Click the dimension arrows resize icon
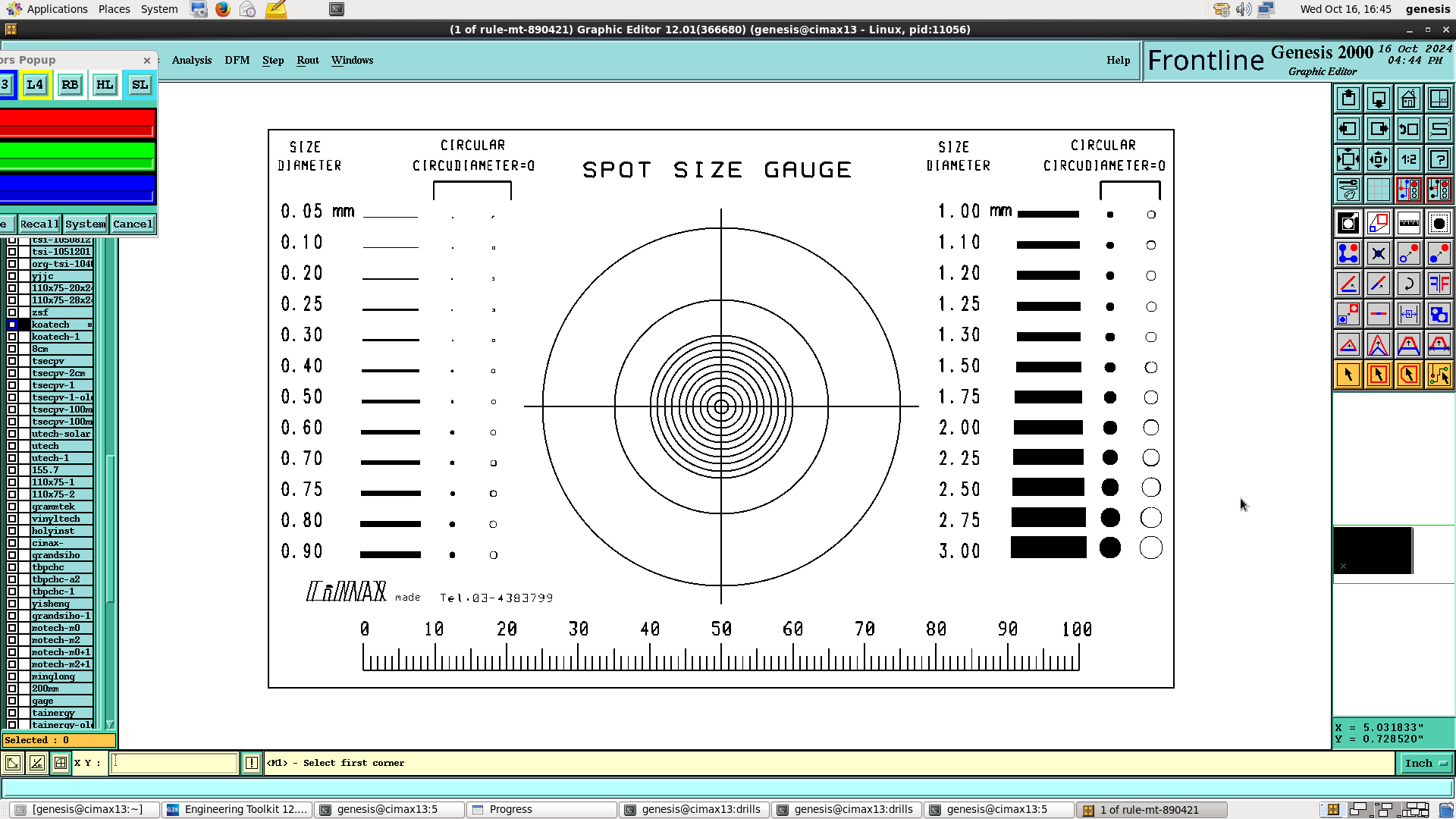 click(1409, 314)
